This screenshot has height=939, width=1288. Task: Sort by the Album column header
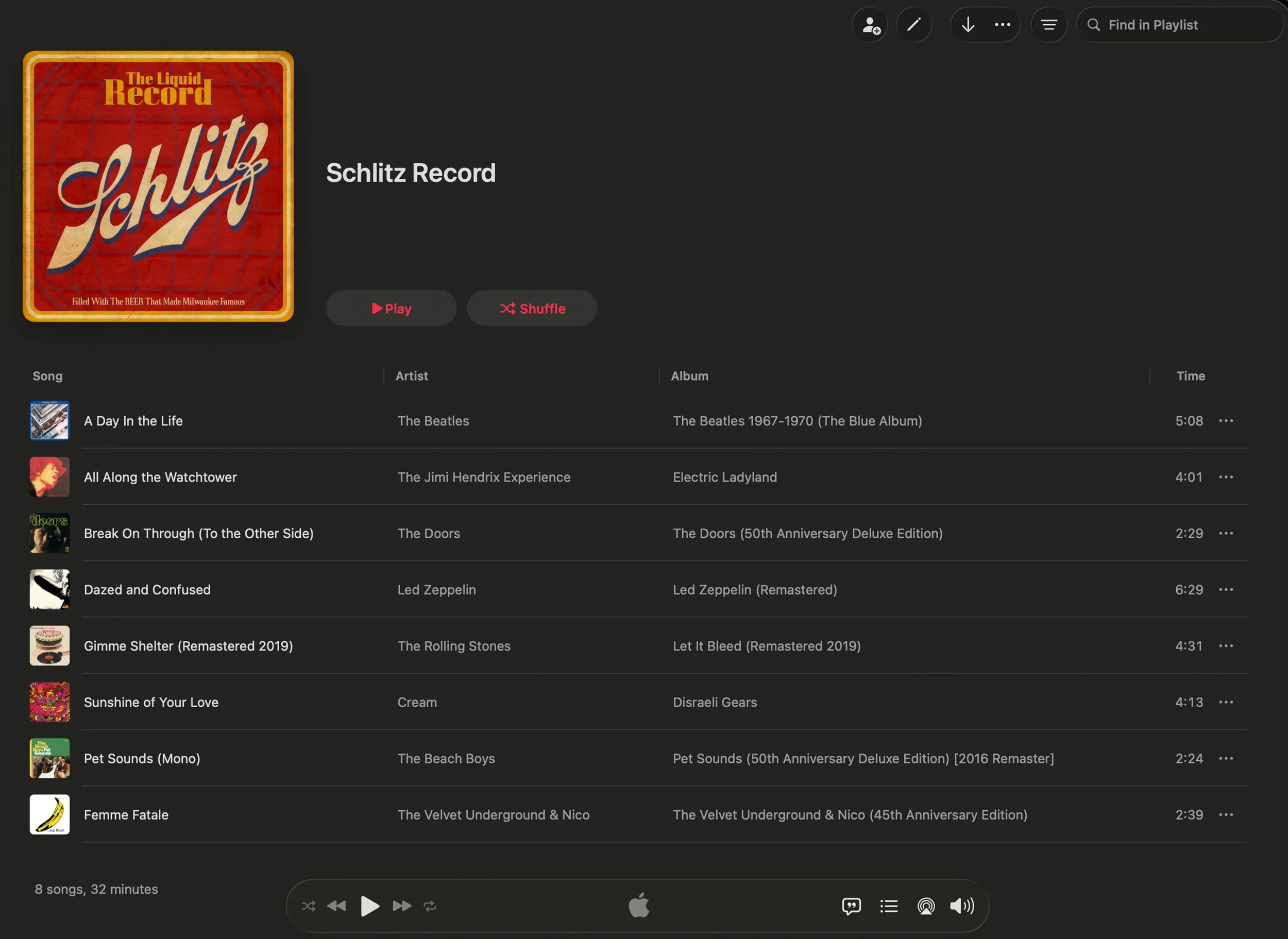[x=689, y=375]
